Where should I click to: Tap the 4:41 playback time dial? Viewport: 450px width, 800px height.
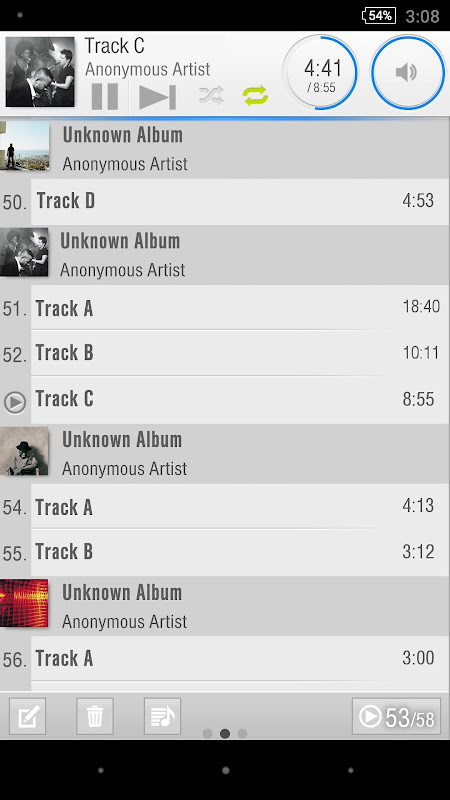point(320,72)
